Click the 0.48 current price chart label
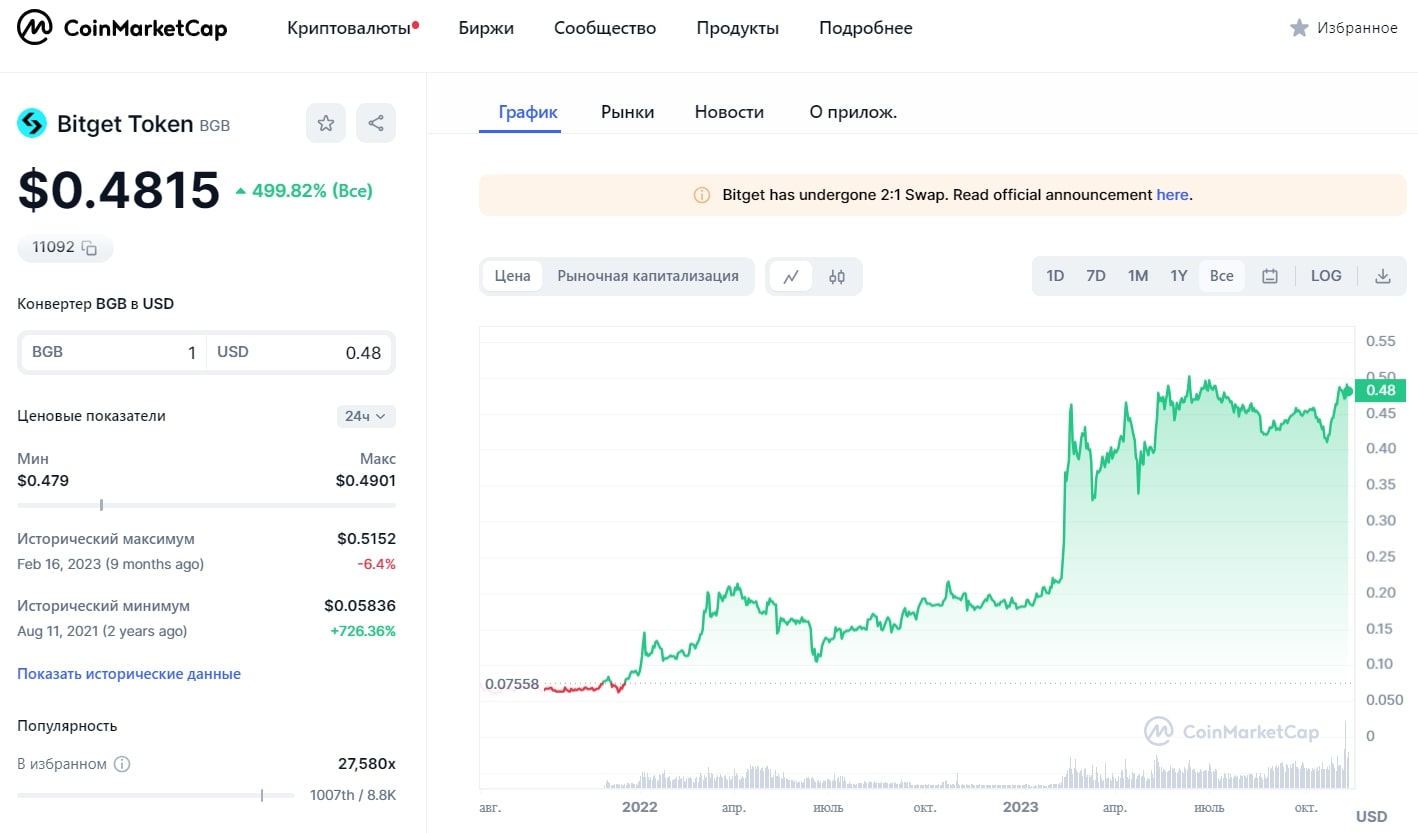This screenshot has height=833, width=1418. 1381,391
